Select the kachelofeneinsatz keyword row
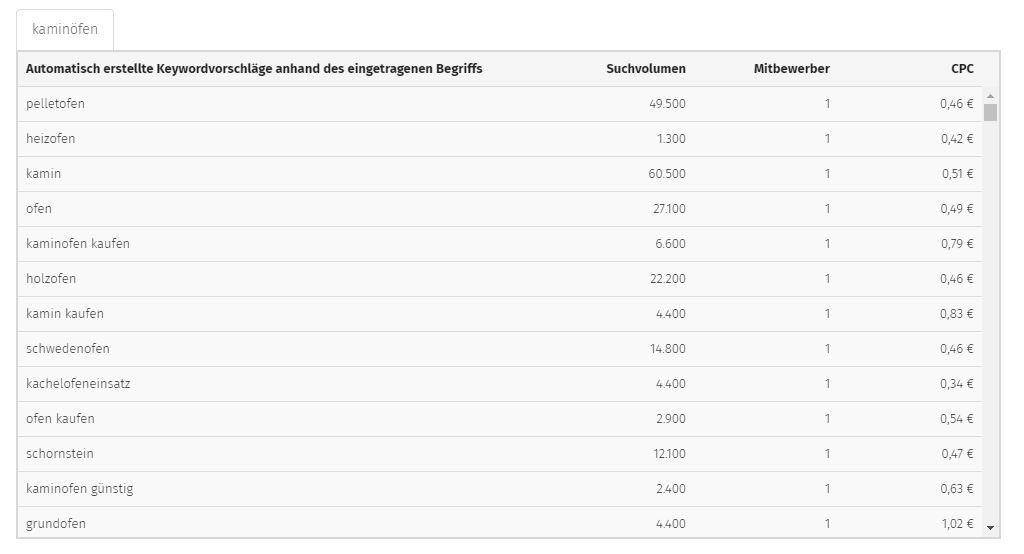Image resolution: width=1024 pixels, height=554 pixels. pyautogui.click(x=500, y=384)
